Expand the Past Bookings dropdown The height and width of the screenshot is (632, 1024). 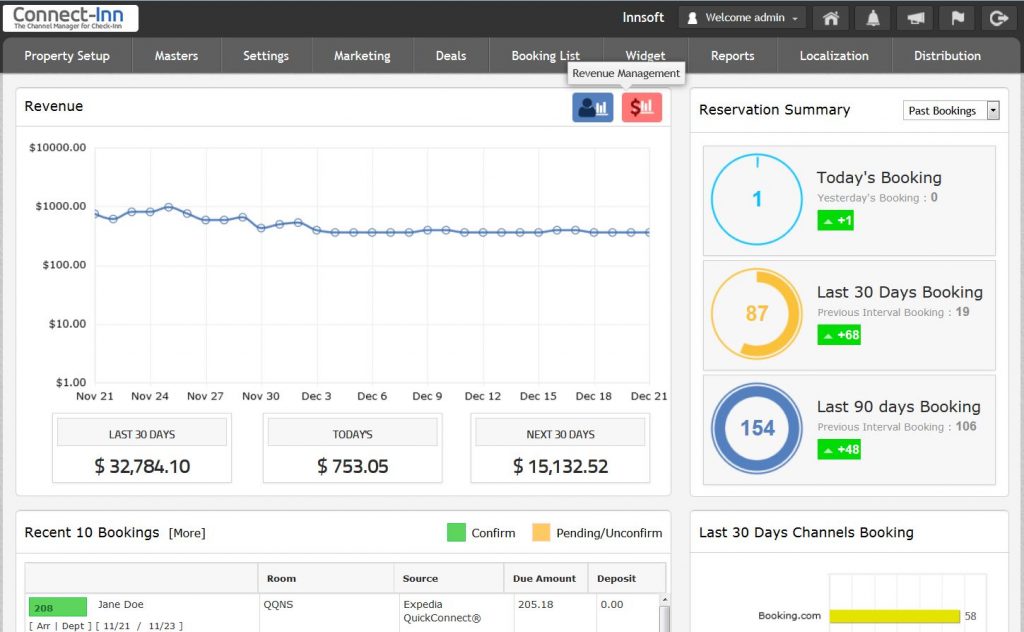click(x=951, y=111)
